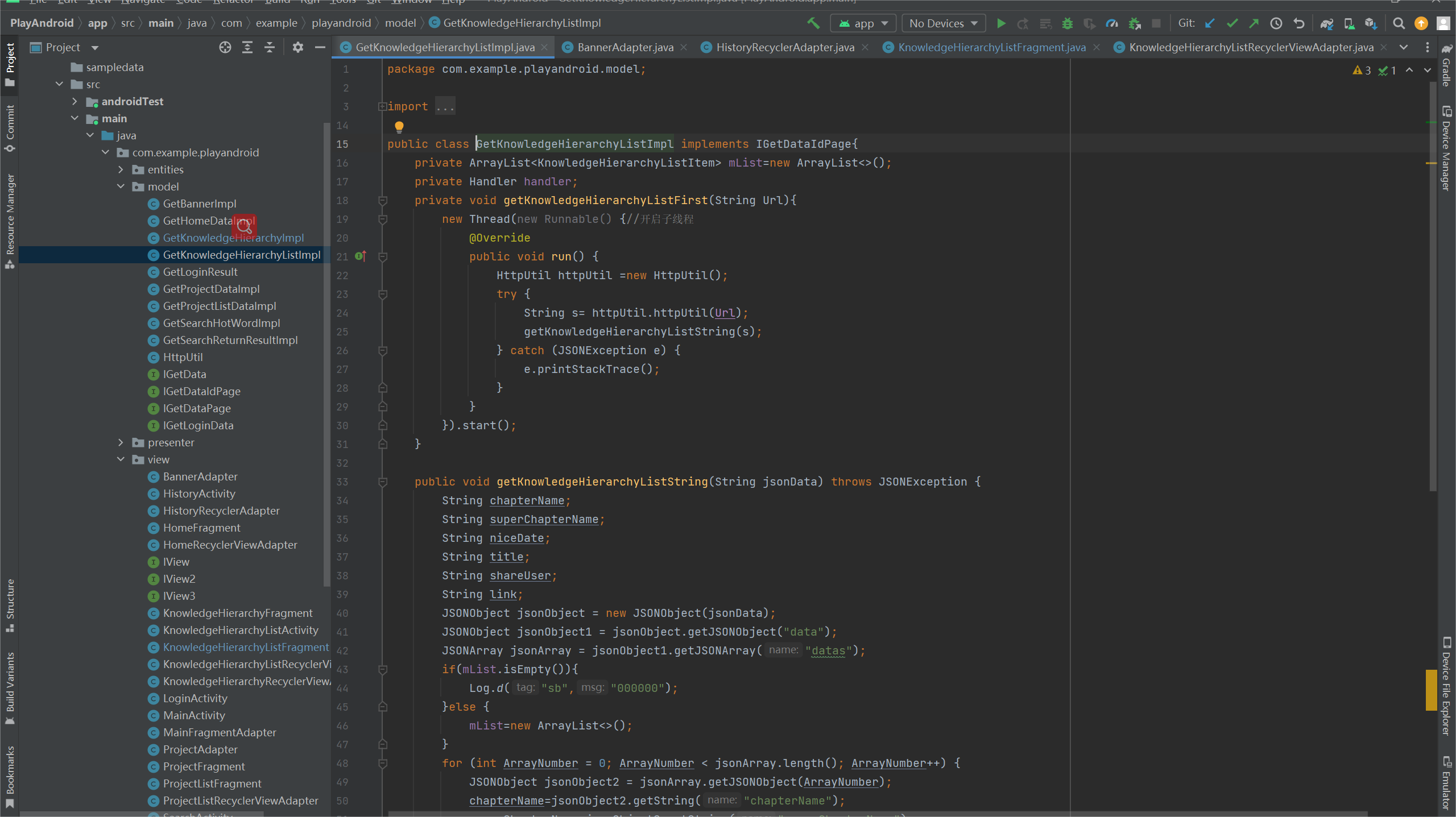Toggle the Resource Manager tool window
This screenshot has height=817, width=1456.
(10, 221)
